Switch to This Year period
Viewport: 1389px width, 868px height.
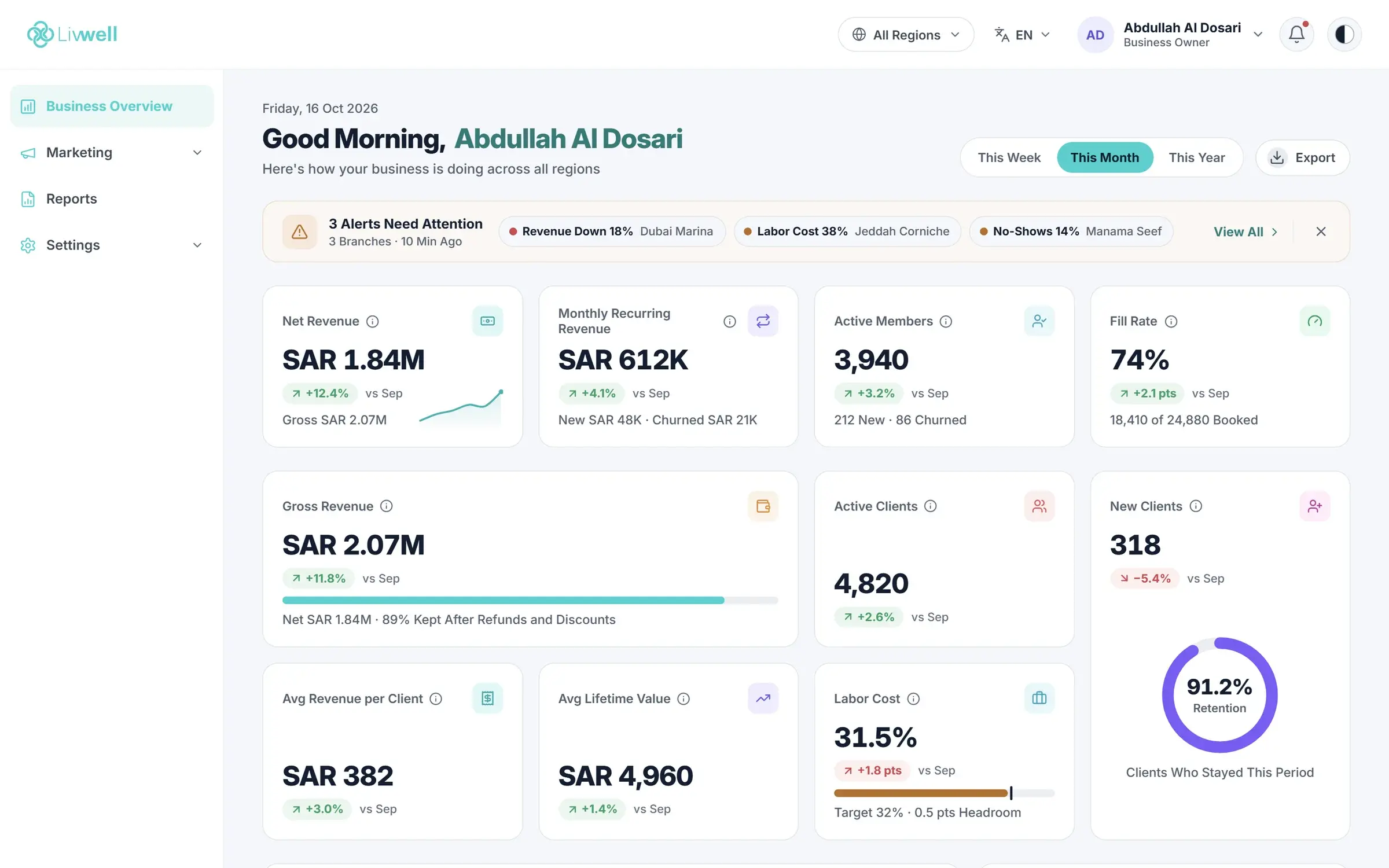[x=1196, y=157]
